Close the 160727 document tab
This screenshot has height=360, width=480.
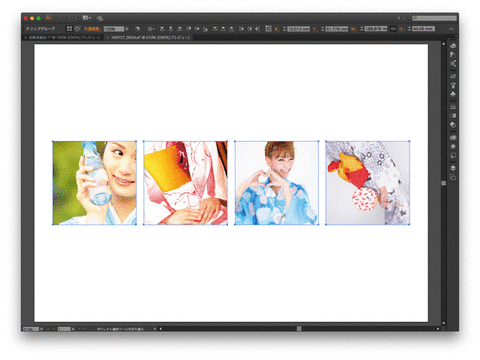click(x=108, y=37)
